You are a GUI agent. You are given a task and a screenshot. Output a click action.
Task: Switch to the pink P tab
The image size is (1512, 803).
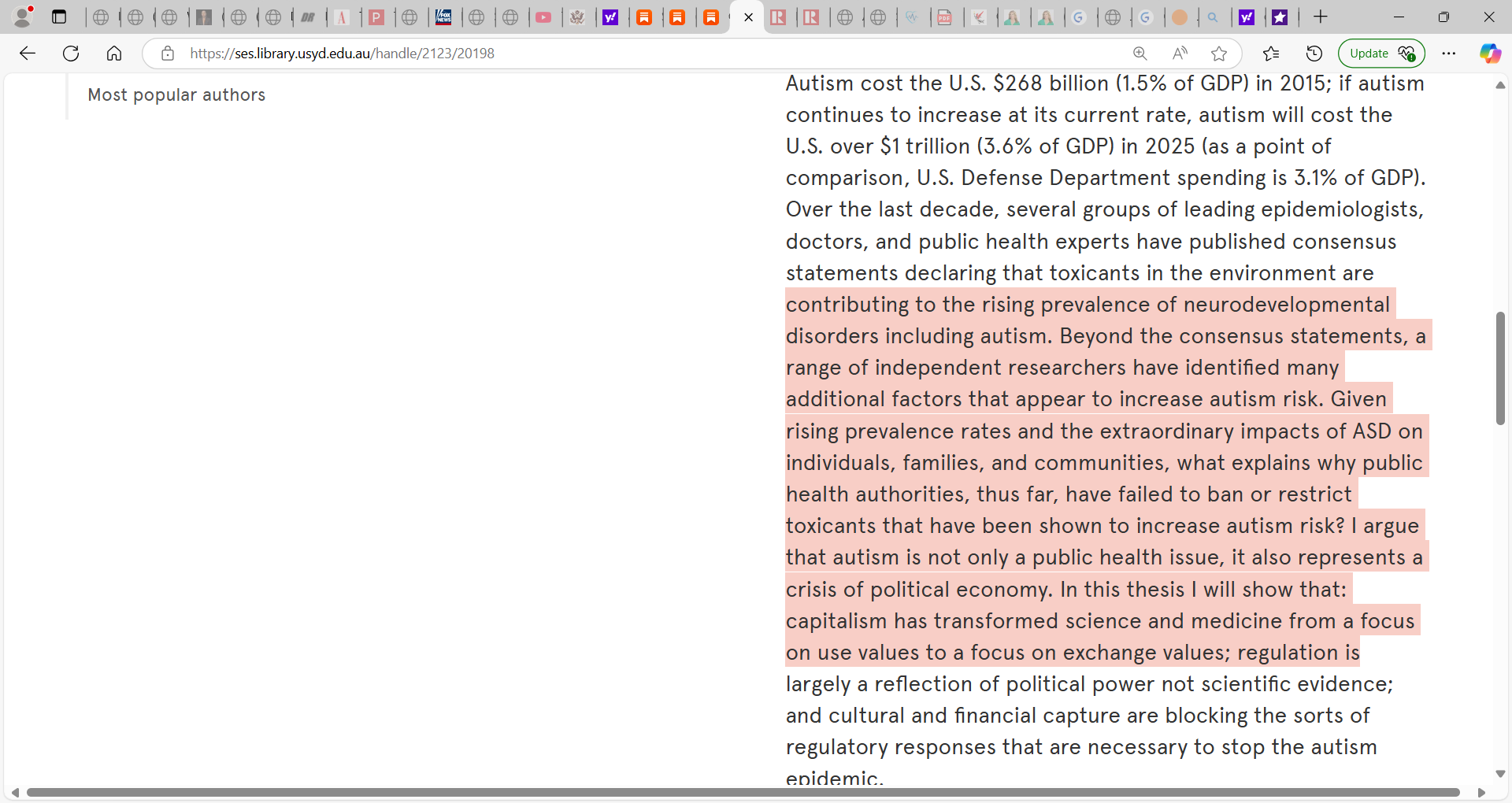tap(376, 17)
